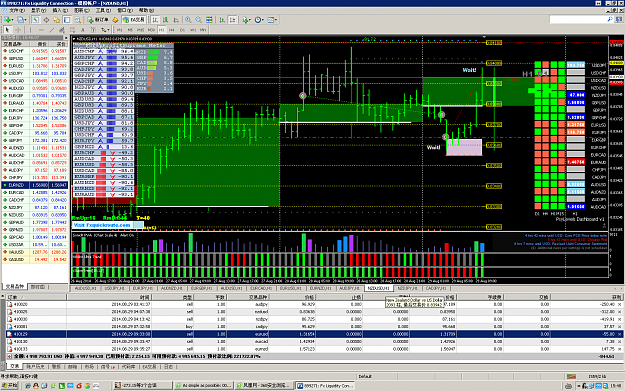Switch chart to candlesticks type
The image size is (625, 391).
coord(165,20)
